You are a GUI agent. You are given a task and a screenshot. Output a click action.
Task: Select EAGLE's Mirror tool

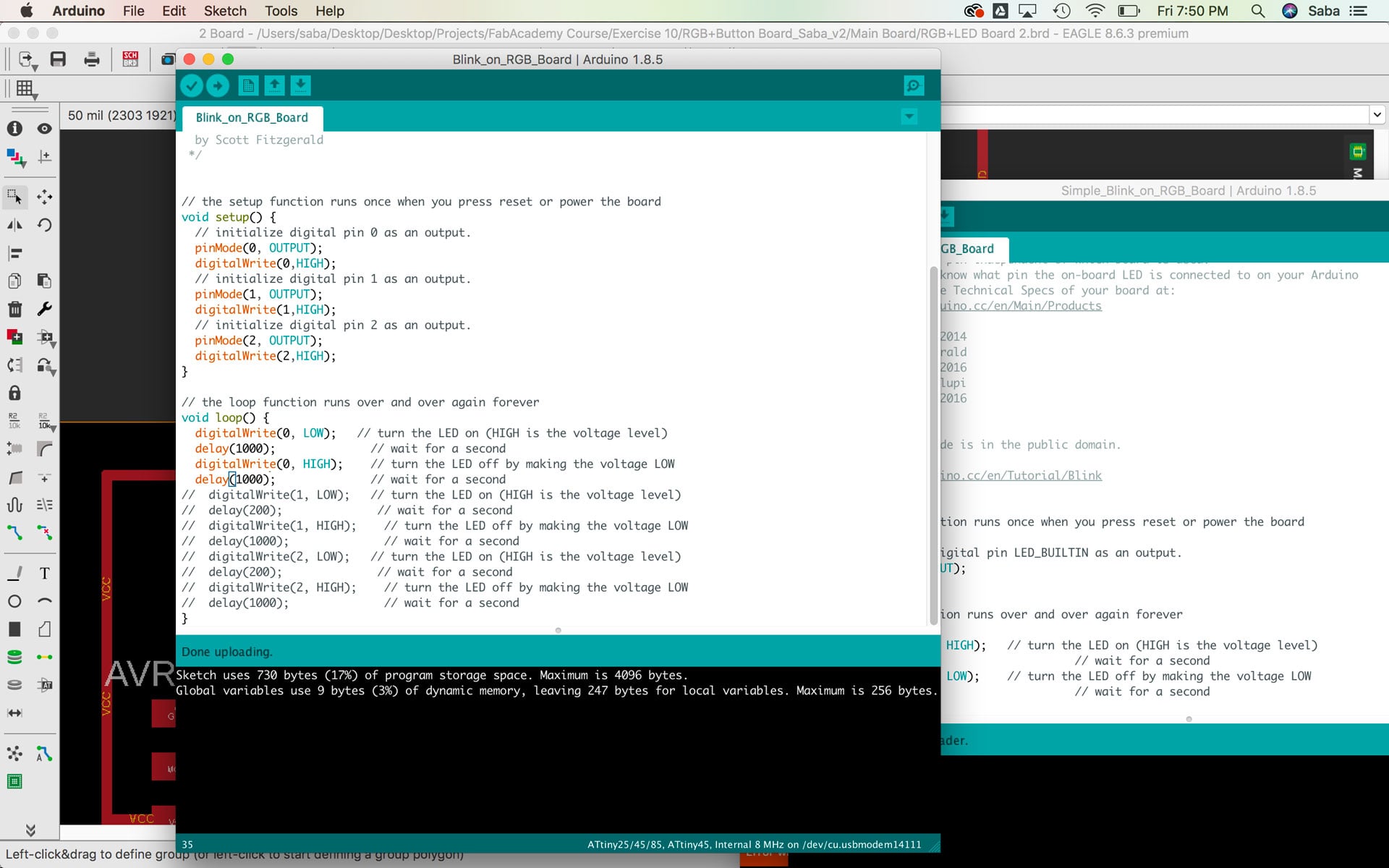click(x=14, y=225)
